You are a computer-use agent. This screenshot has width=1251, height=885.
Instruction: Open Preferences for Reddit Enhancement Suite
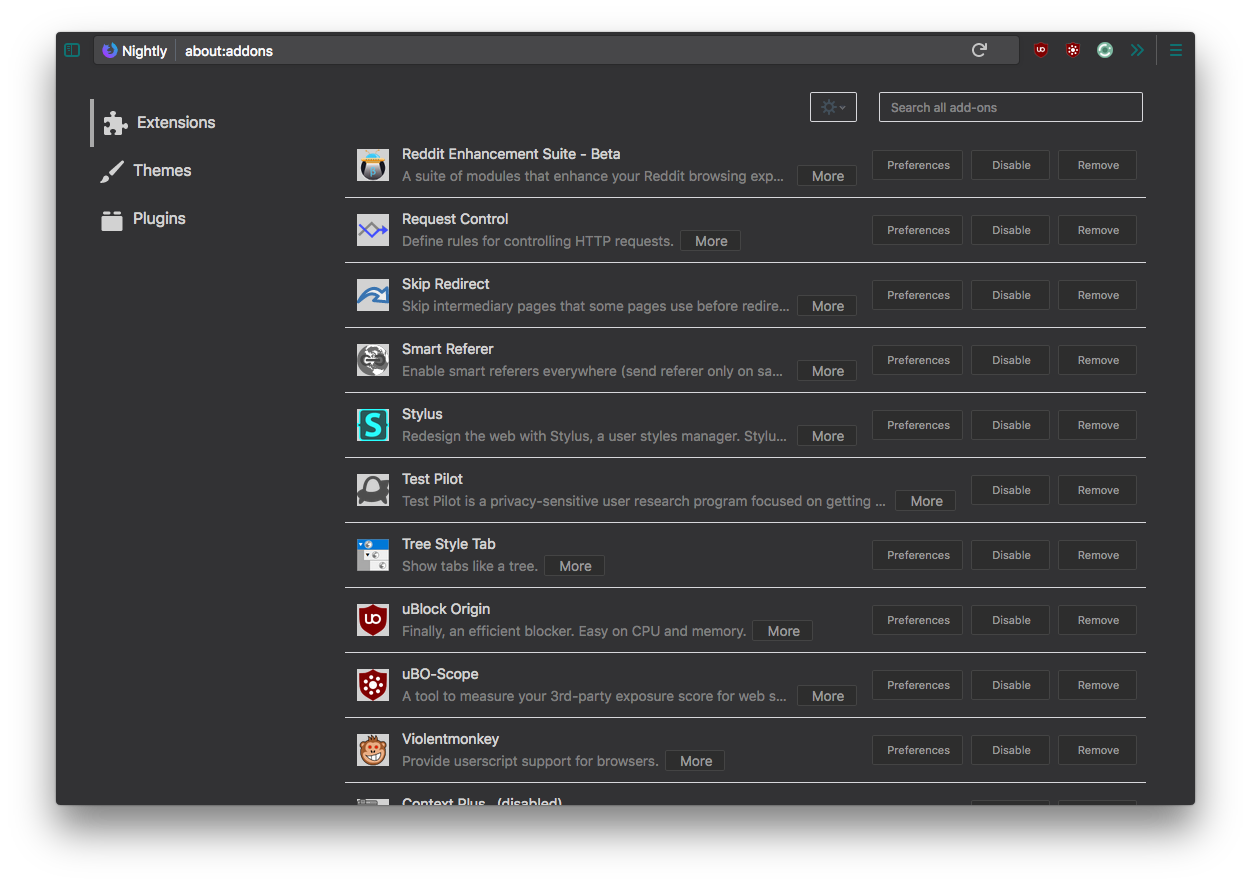(918, 165)
